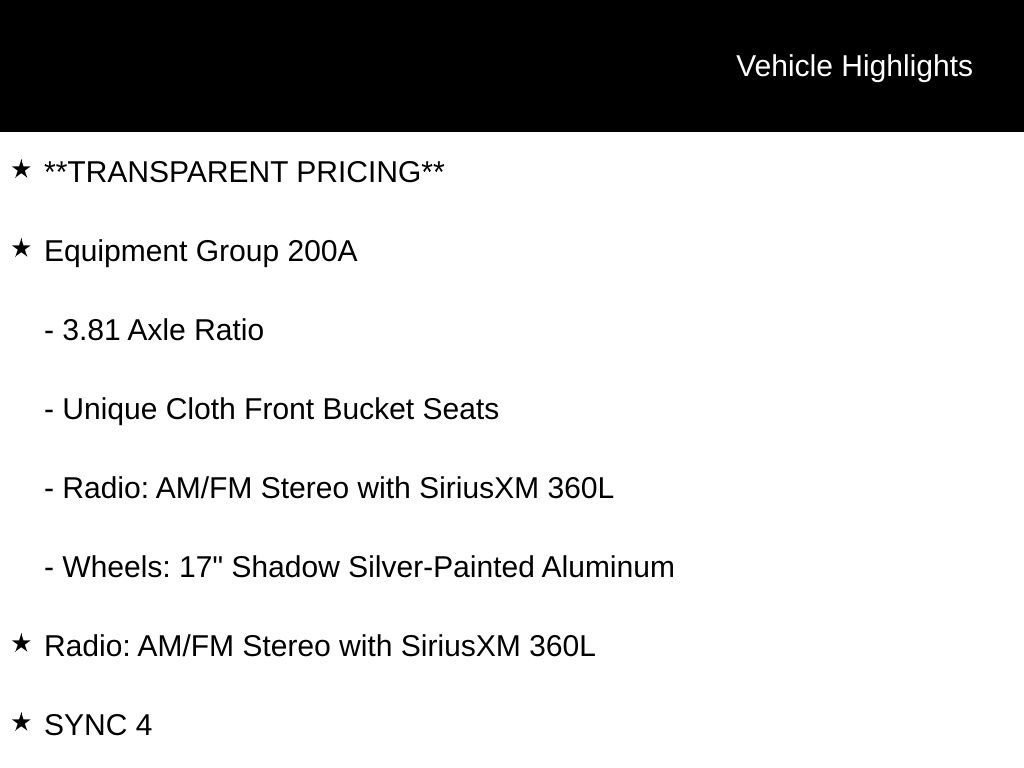Click Unique Cloth Front Bucket Seats line

[x=271, y=409]
